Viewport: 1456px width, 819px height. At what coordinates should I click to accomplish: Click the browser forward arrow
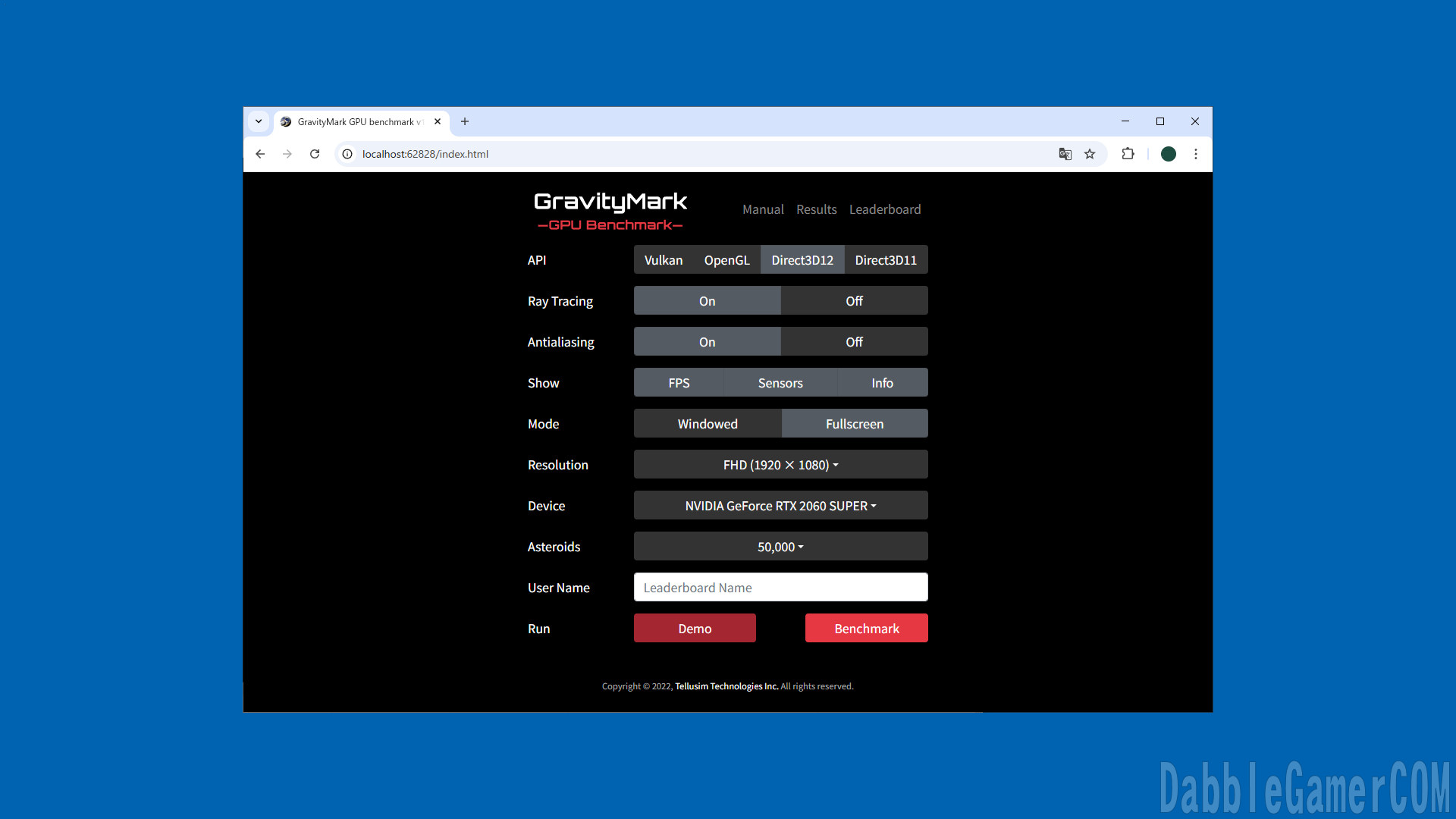[x=287, y=154]
